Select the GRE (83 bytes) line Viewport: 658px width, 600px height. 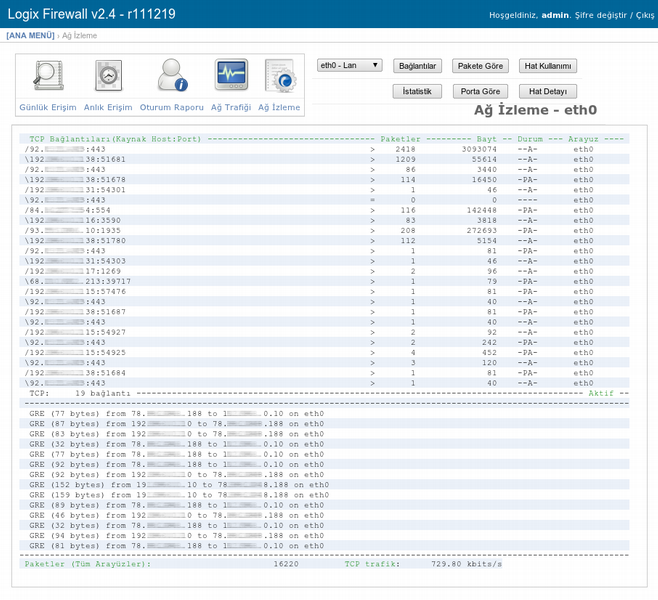pyautogui.click(x=324, y=434)
